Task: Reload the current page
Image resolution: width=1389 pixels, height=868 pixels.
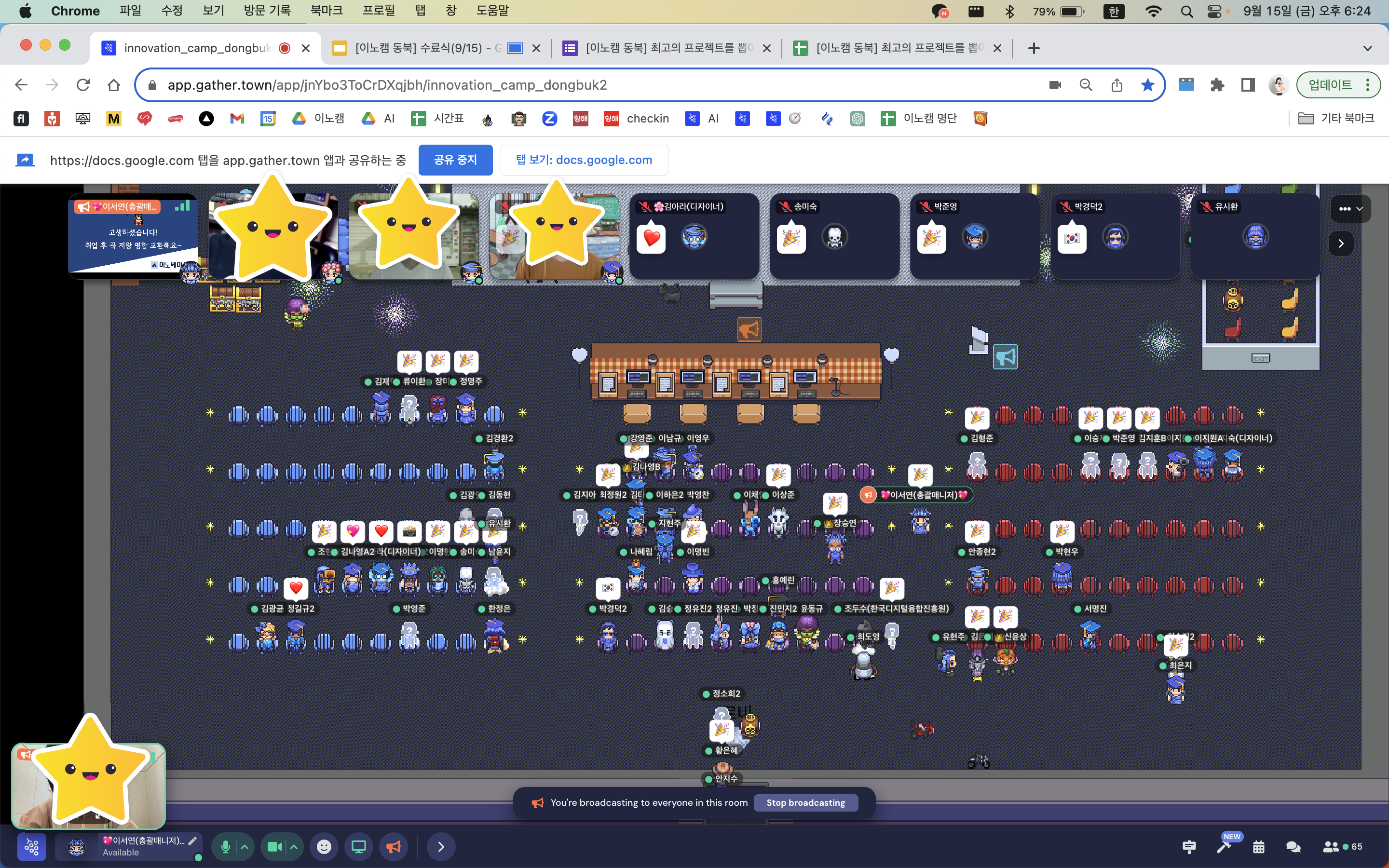Action: [x=83, y=85]
